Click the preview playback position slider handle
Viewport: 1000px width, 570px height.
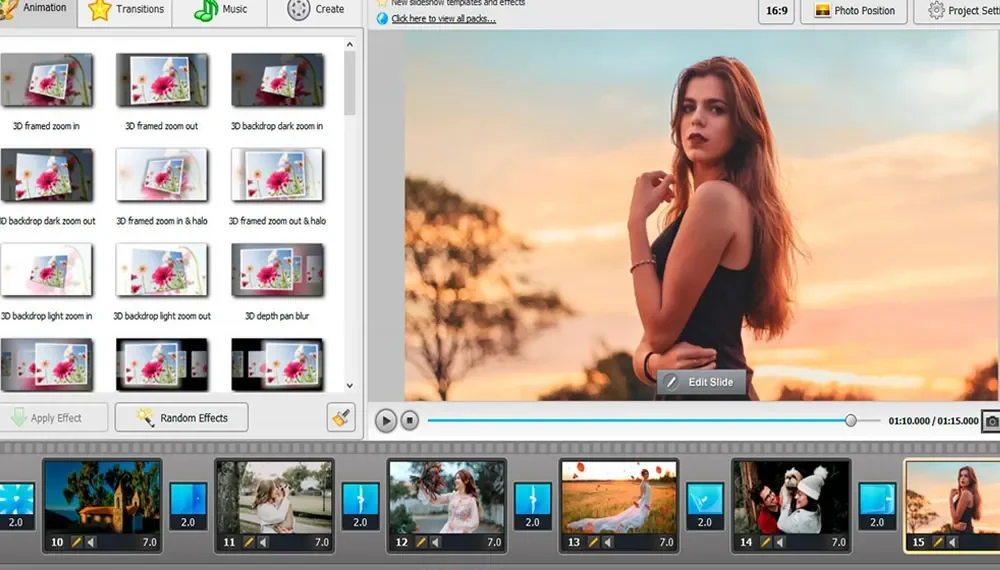click(x=851, y=421)
